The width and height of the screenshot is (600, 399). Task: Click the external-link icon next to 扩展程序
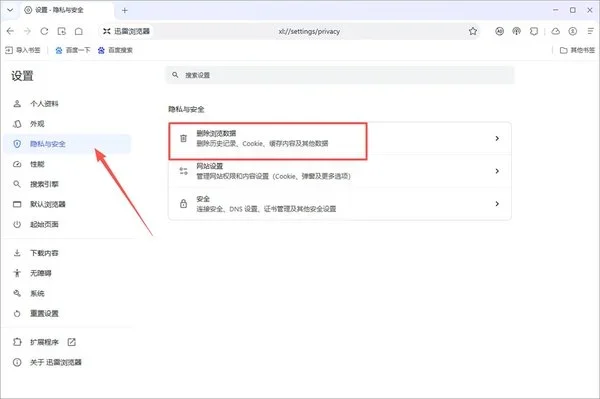pos(72,342)
